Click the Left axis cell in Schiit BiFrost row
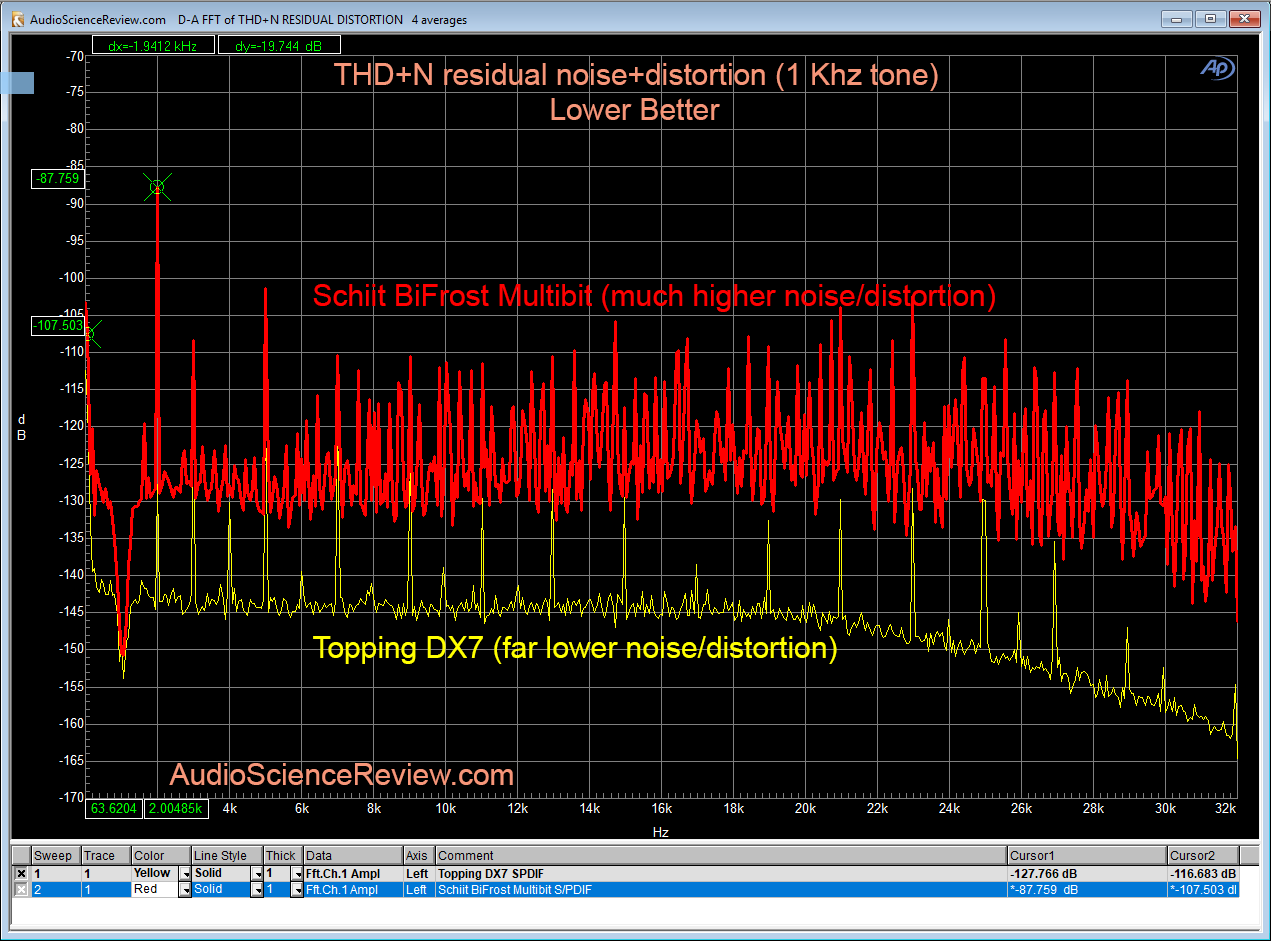Image resolution: width=1271 pixels, height=941 pixels. coord(419,889)
